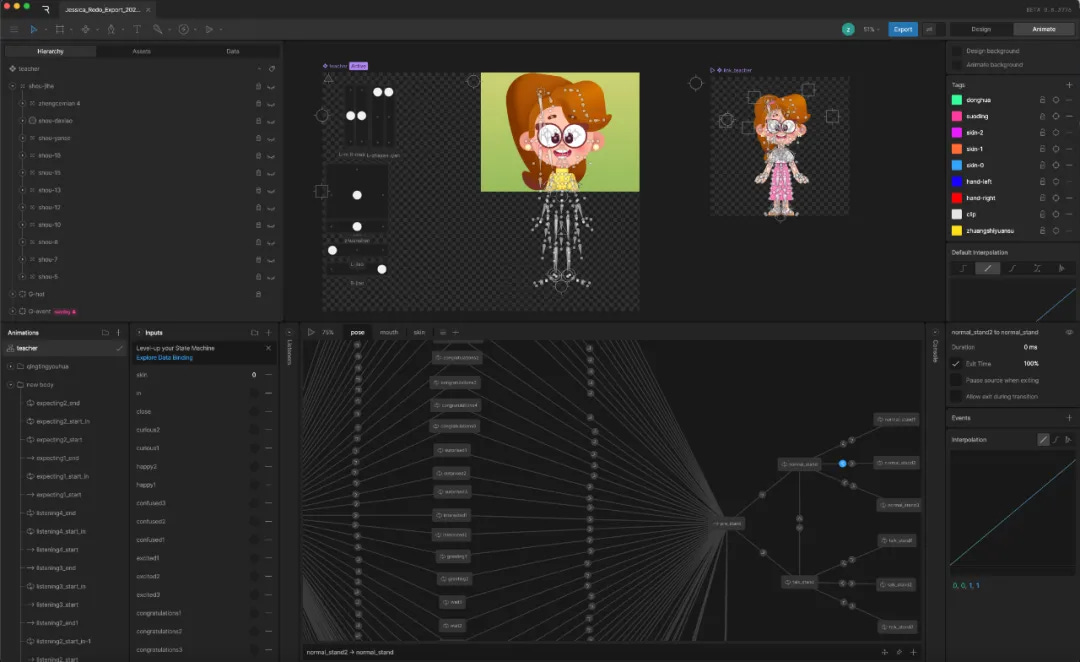The image size is (1080, 662).
Task: Select the mouth layer tab
Action: (x=388, y=332)
